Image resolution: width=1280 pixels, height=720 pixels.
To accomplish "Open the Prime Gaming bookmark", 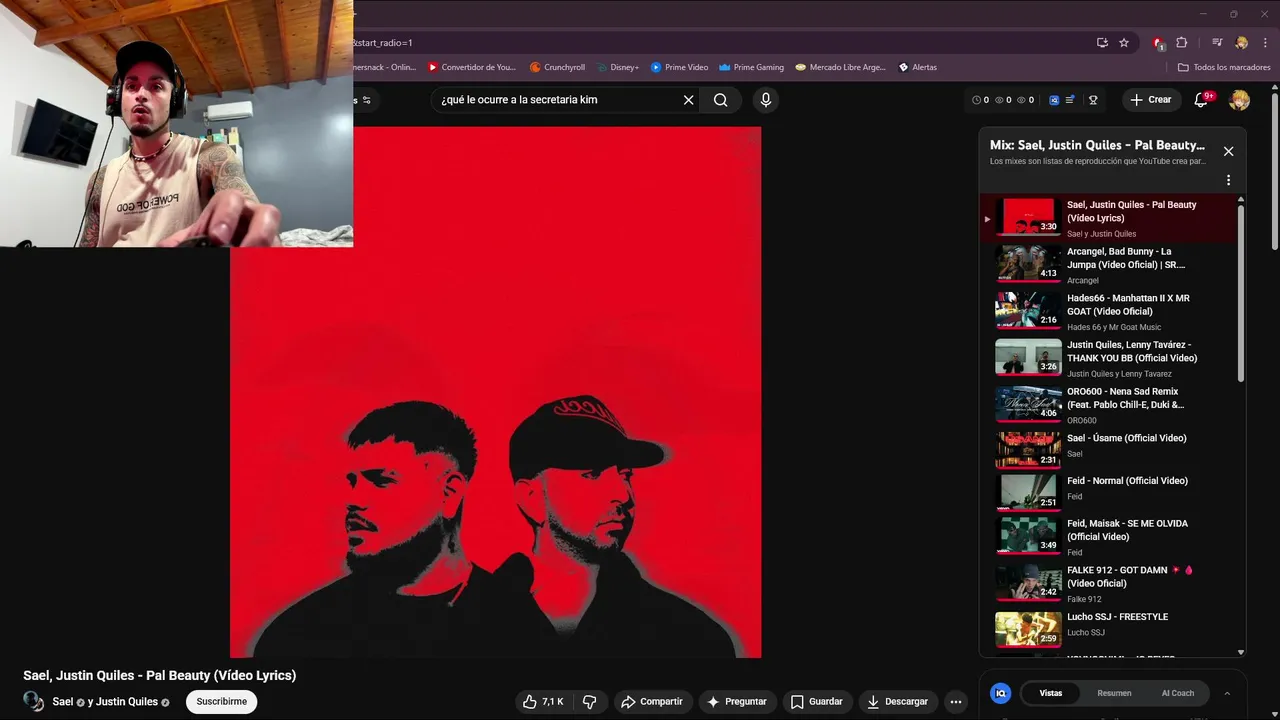I will point(751,67).
